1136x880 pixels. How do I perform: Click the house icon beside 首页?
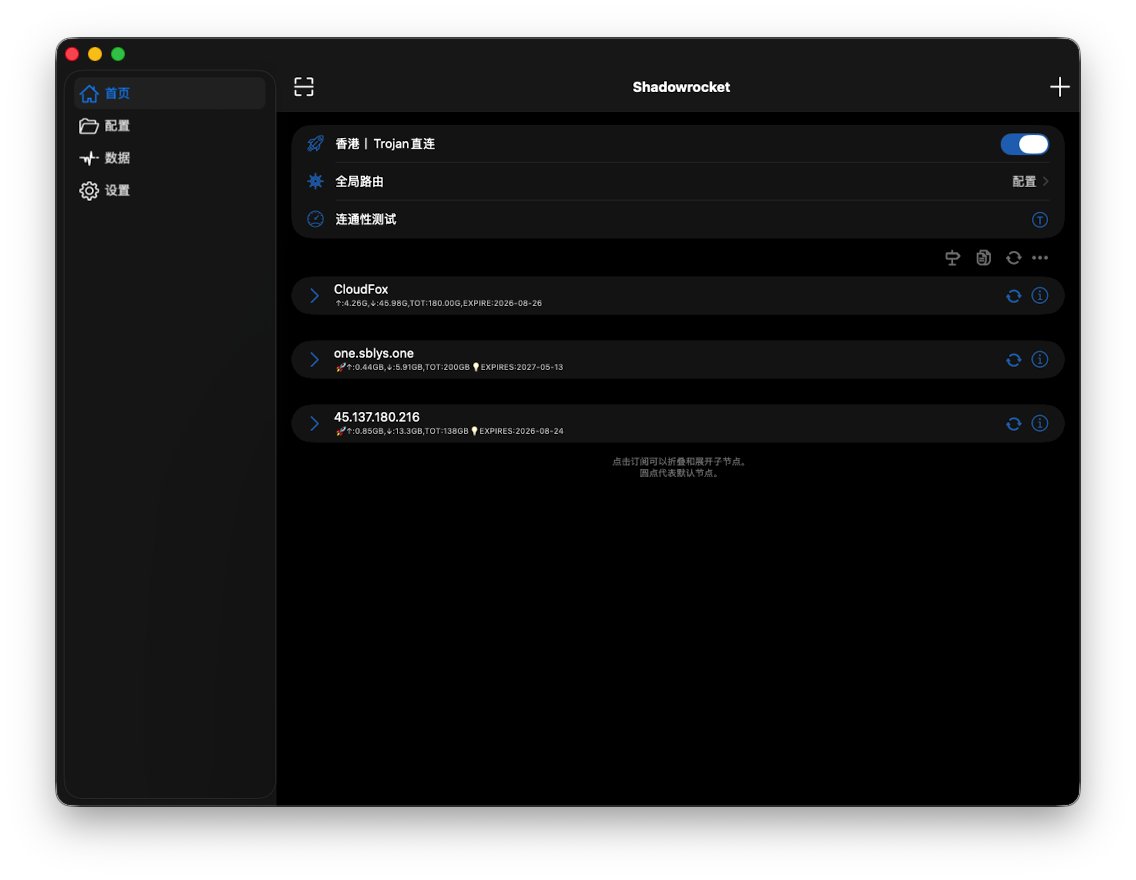pyautogui.click(x=89, y=93)
